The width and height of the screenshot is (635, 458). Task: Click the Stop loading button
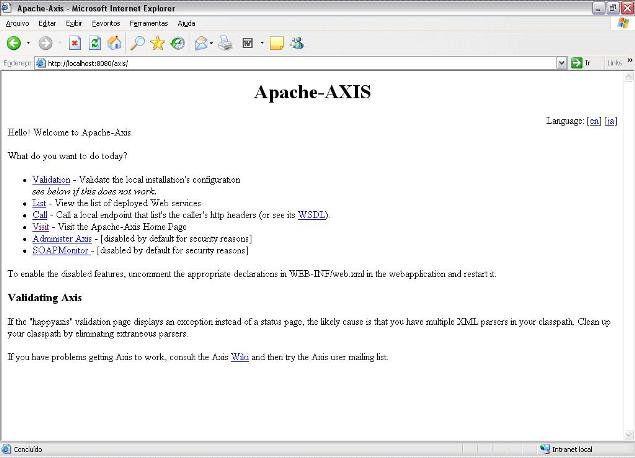point(75,43)
